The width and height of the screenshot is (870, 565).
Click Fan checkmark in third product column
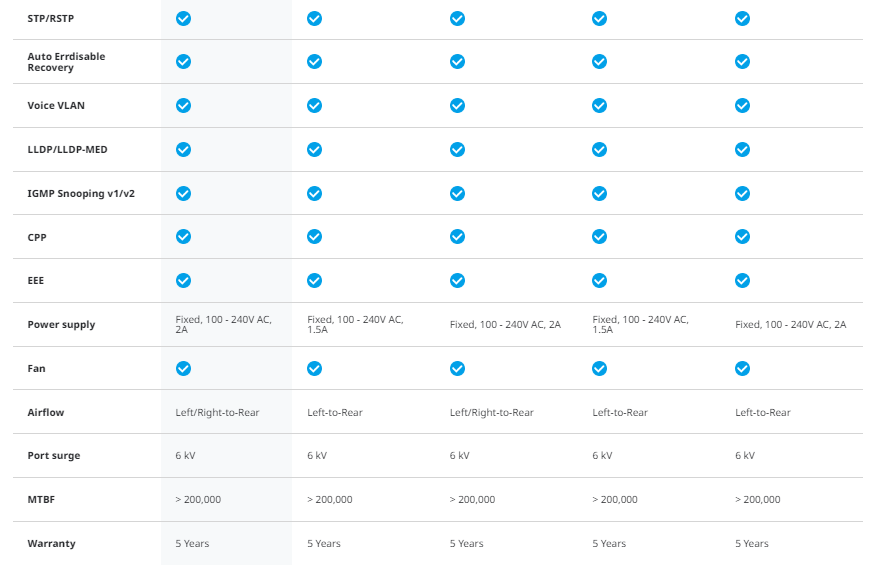click(457, 368)
